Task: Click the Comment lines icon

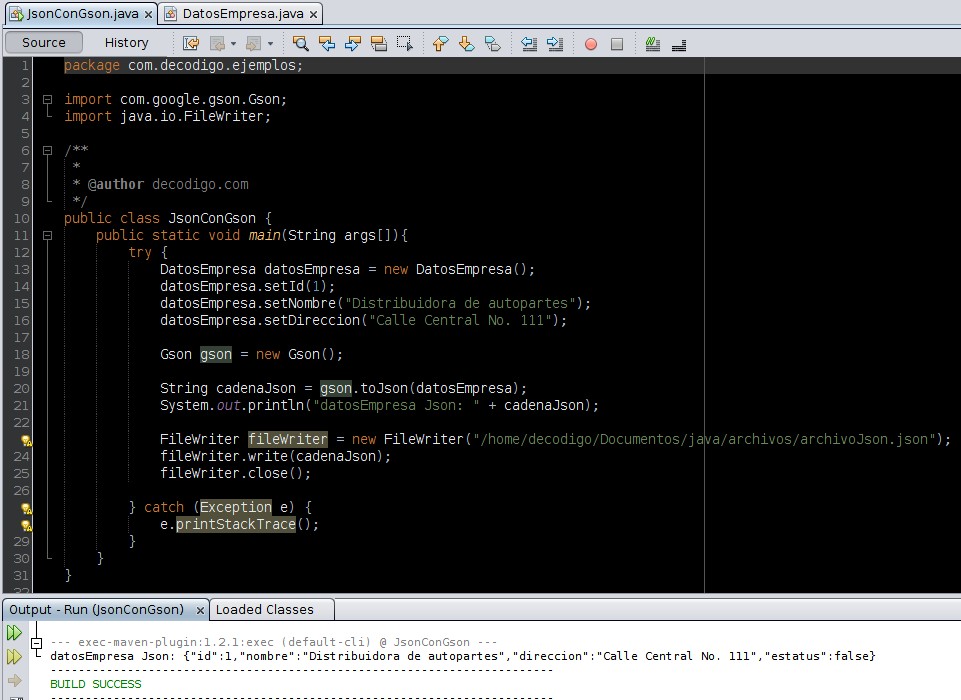Action: (x=651, y=43)
